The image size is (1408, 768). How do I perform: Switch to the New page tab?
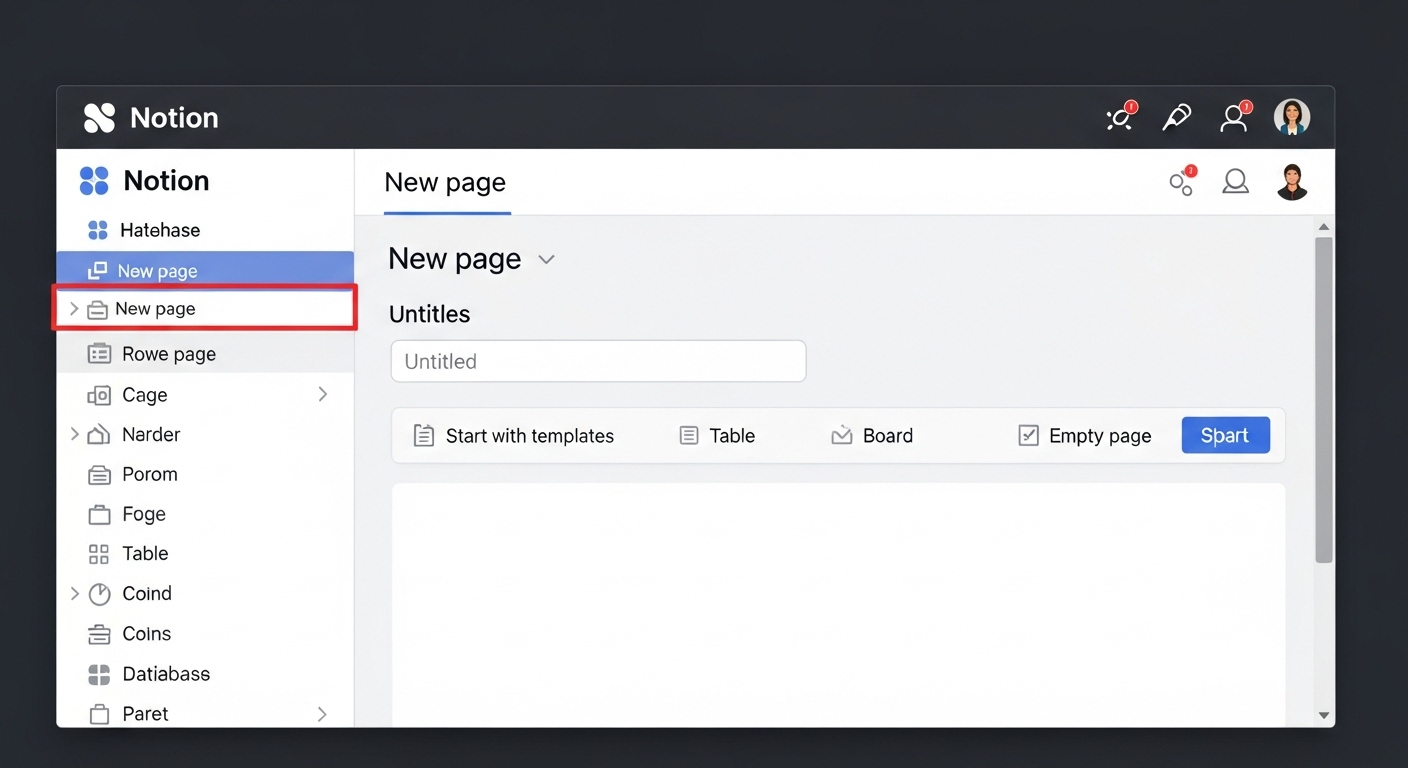pos(445,183)
